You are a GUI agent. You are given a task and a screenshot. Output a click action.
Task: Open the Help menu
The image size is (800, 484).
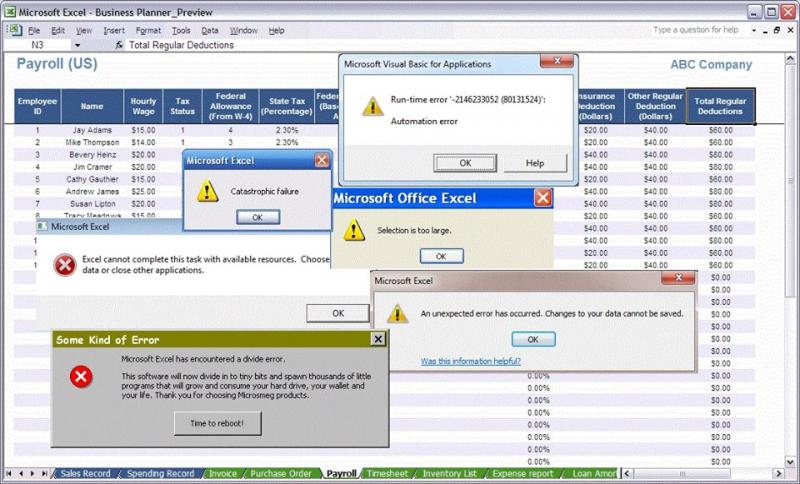pyautogui.click(x=276, y=31)
